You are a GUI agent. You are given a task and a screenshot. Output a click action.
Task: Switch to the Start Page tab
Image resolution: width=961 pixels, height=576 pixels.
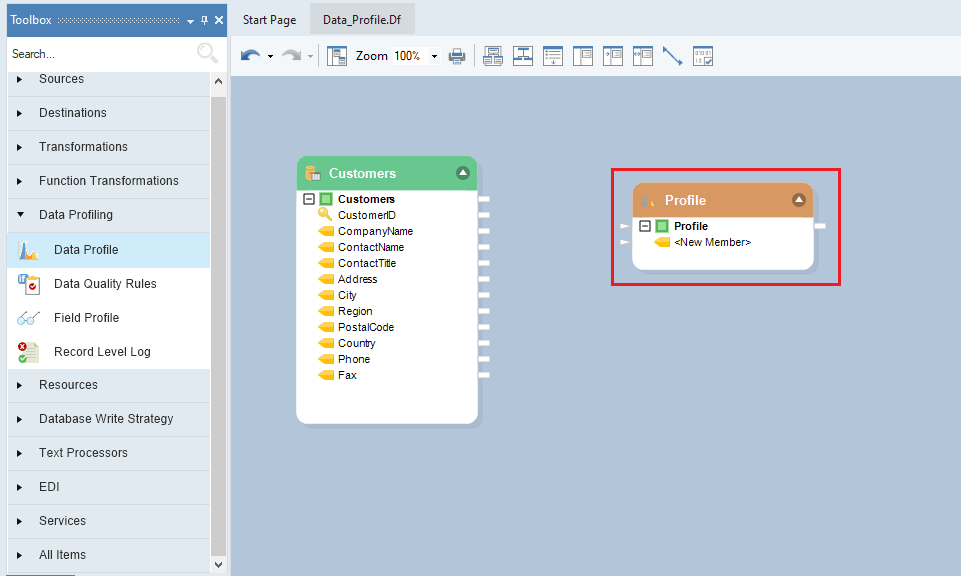click(x=269, y=20)
